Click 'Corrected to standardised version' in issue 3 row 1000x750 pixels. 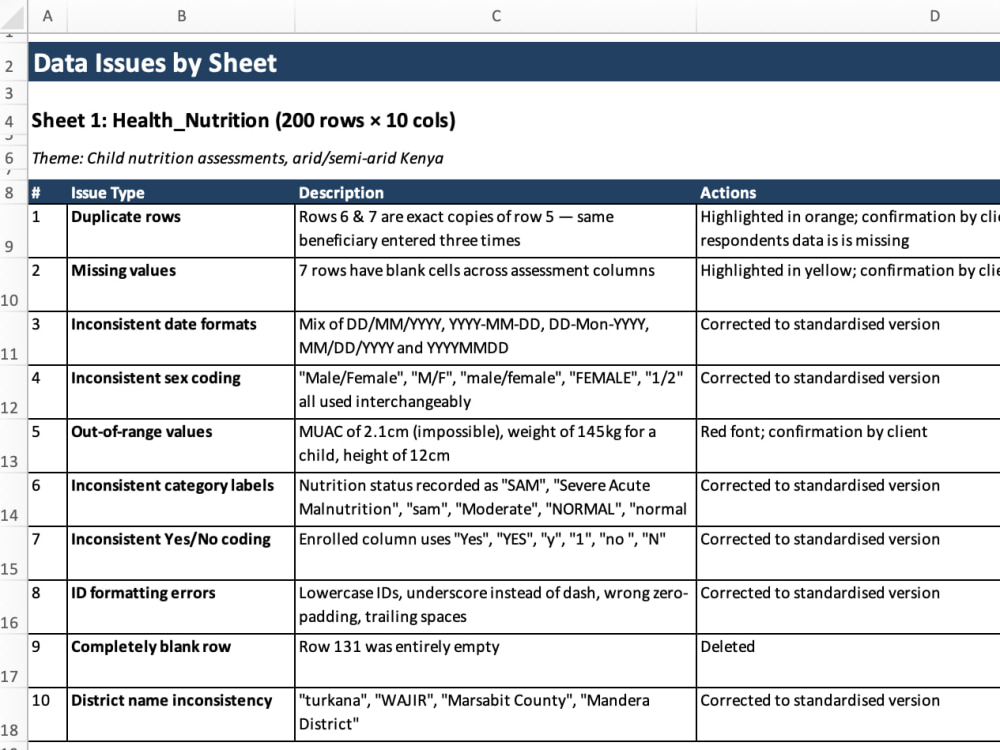pyautogui.click(x=848, y=338)
